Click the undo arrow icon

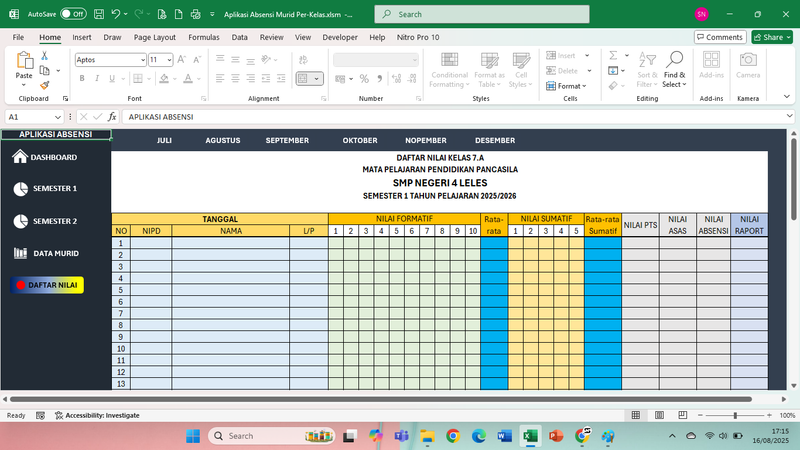click(117, 15)
